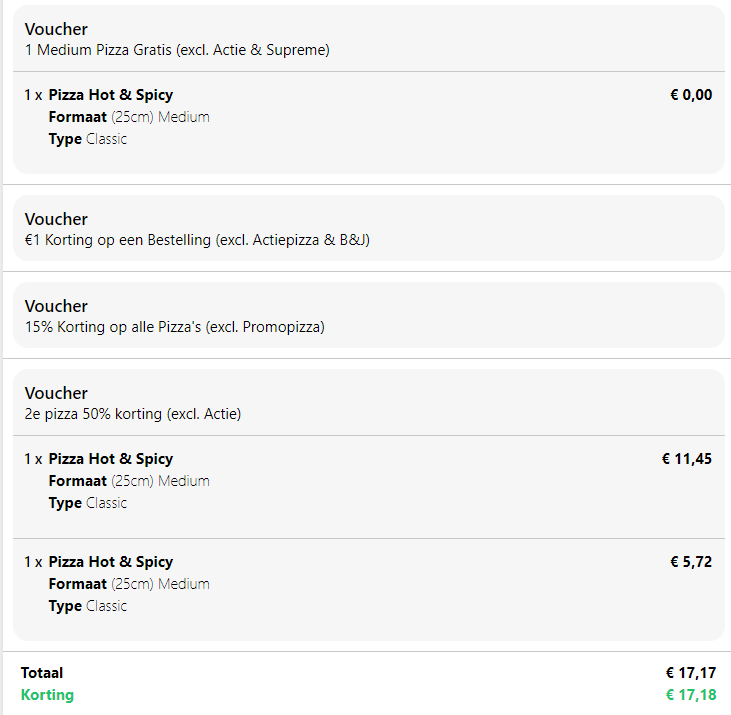Image resolution: width=731 pixels, height=715 pixels.
Task: Click the "1 Medium Pizza Gratis" voucher description
Action: point(177,50)
